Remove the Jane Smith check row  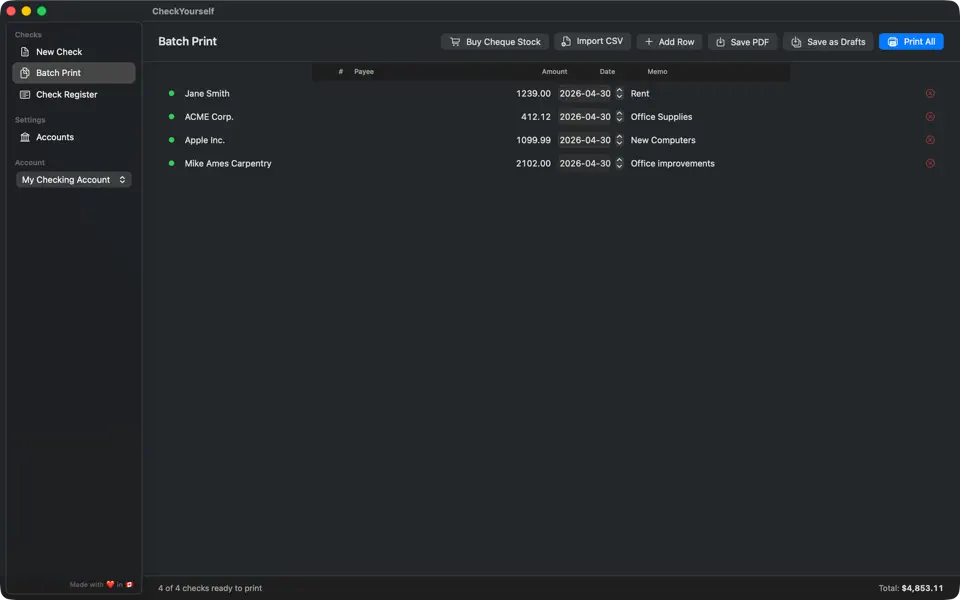click(930, 94)
